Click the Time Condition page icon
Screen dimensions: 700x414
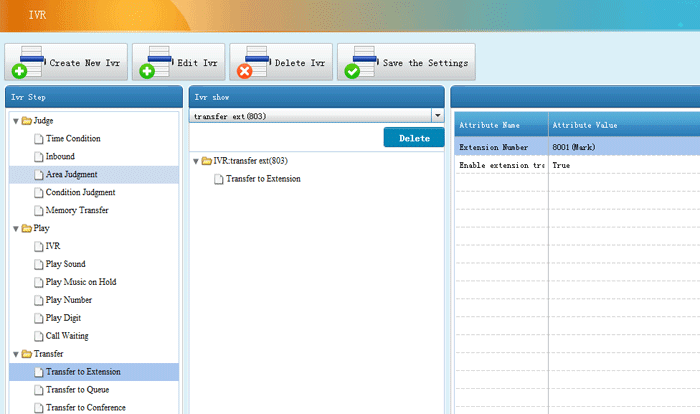point(39,139)
